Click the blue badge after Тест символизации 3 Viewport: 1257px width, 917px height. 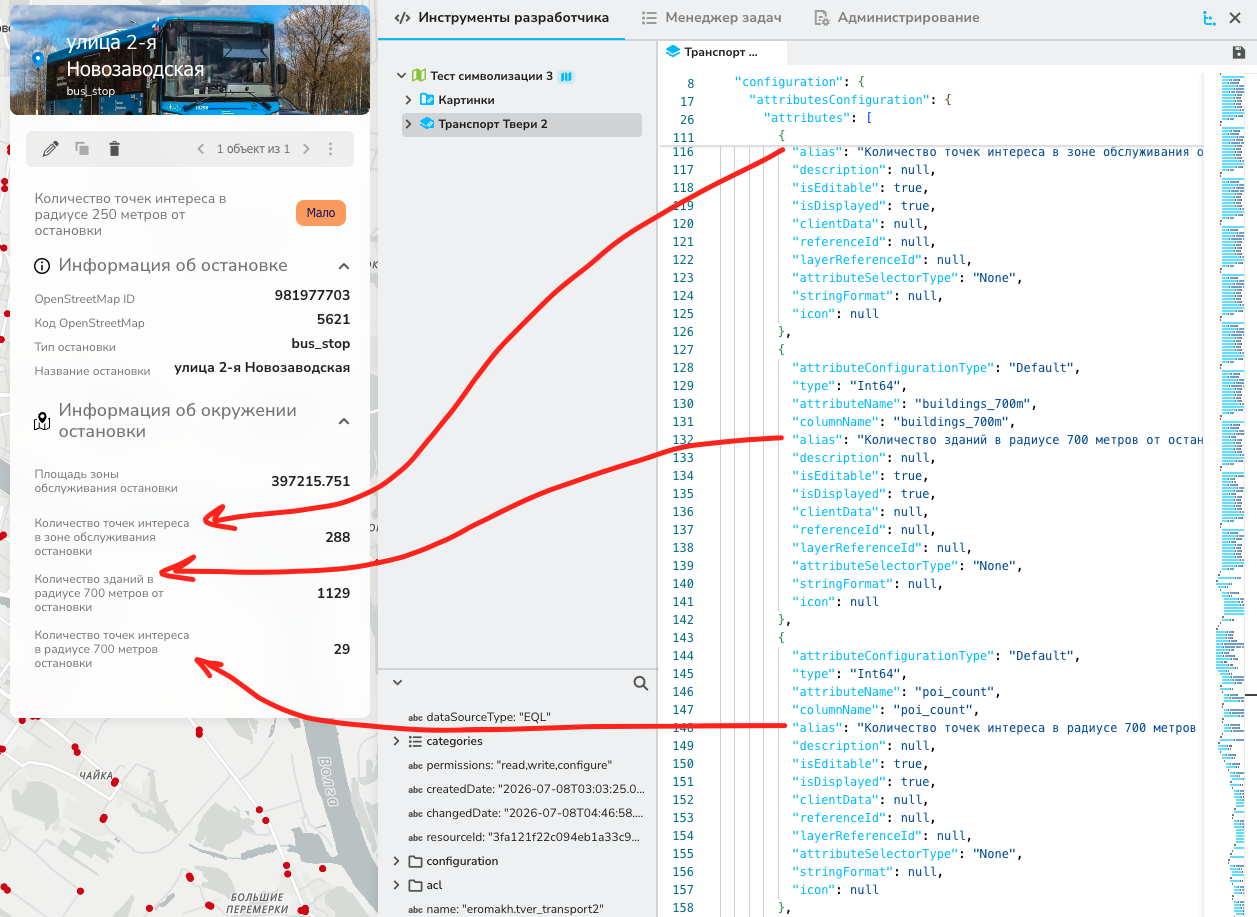point(567,76)
